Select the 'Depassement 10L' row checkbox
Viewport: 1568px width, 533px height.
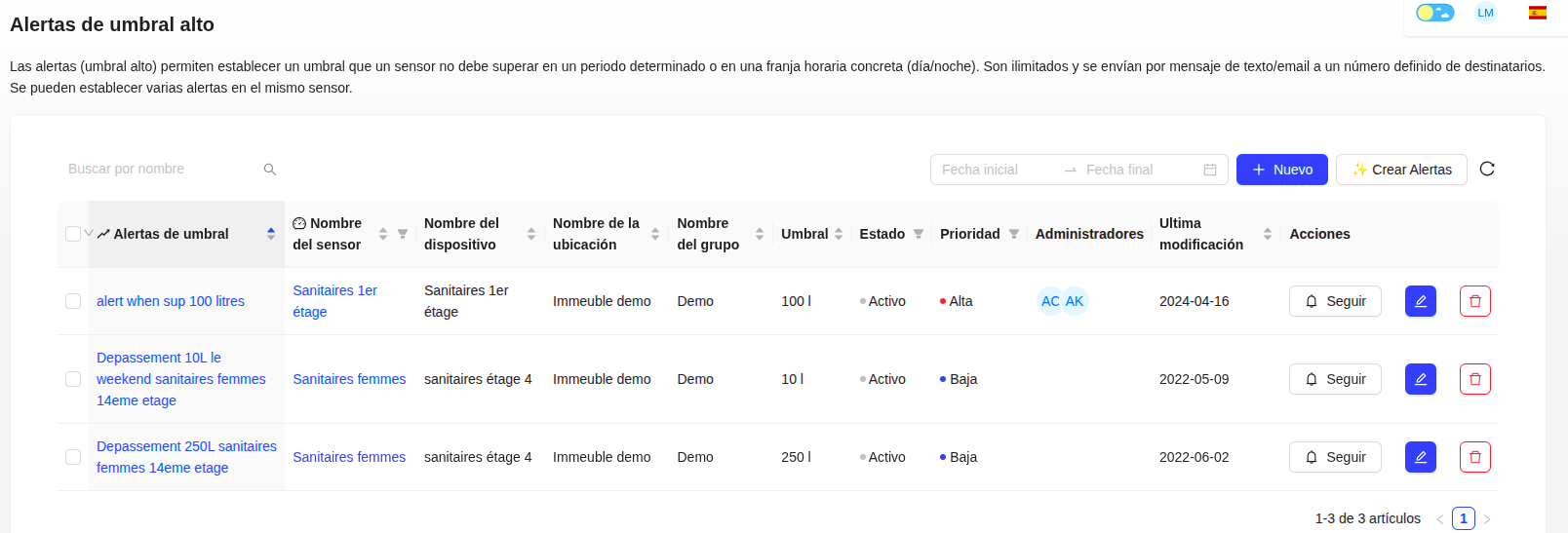[73, 379]
